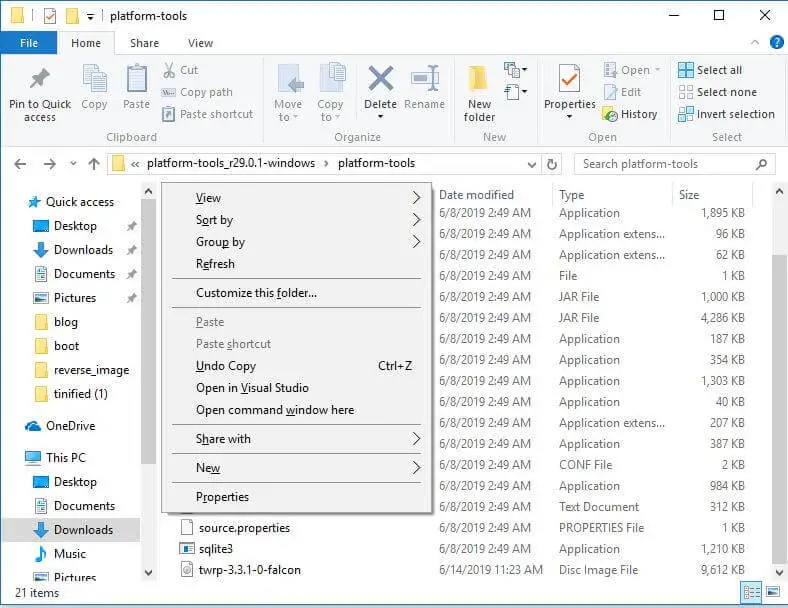Switch to large icons view toggle
This screenshot has width=788, height=608.
pyautogui.click(x=771, y=593)
